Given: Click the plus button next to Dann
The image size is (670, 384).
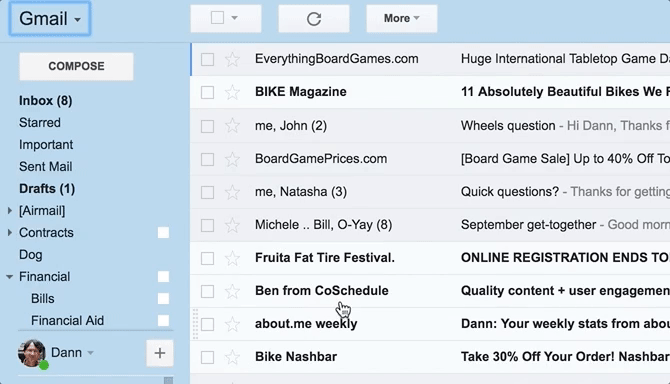Looking at the screenshot, I should (160, 353).
